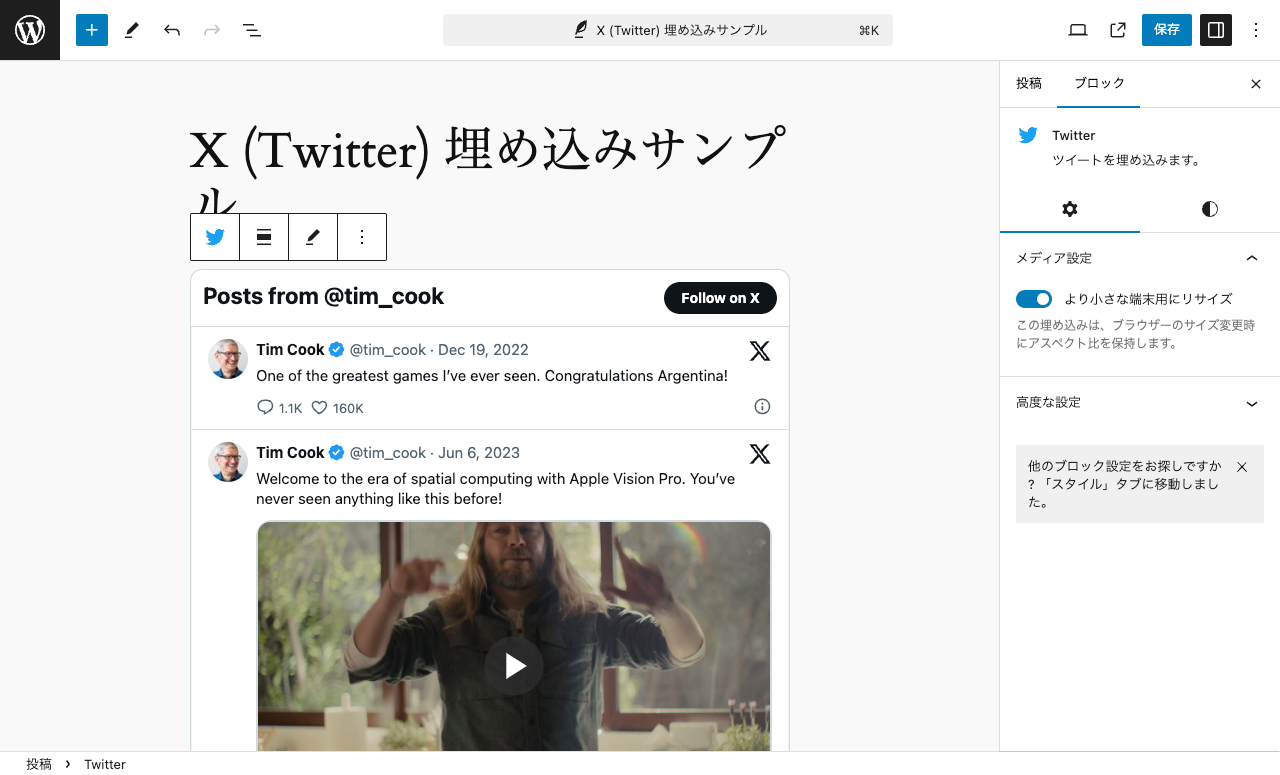Click the Dec 19, 2022 date link
1280x775 pixels.
click(483, 350)
